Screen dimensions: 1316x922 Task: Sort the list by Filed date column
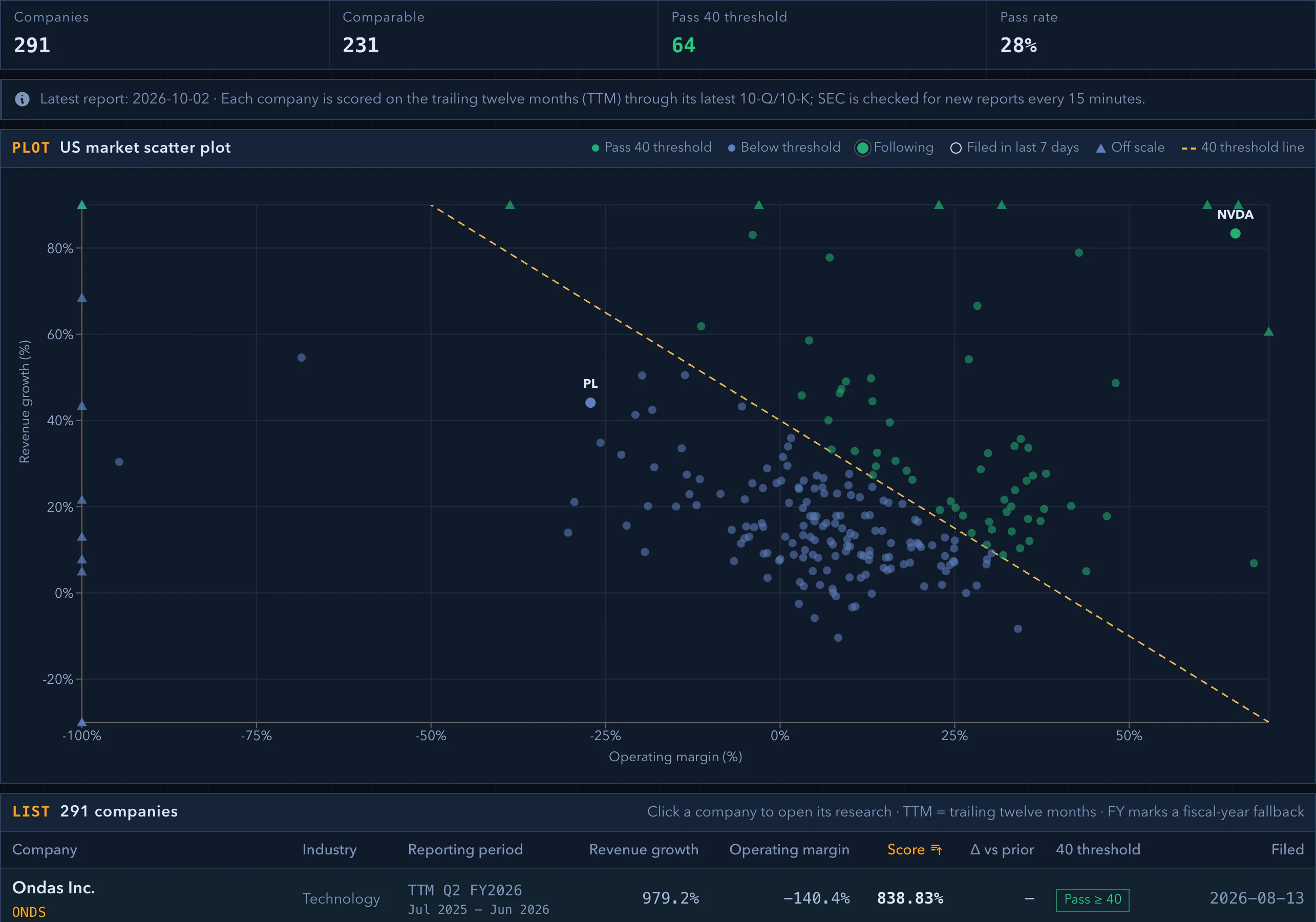pyautogui.click(x=1287, y=849)
